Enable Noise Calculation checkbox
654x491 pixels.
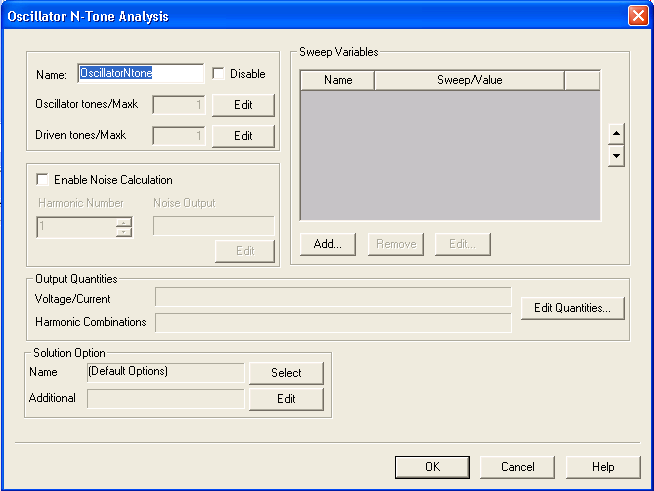click(42, 180)
